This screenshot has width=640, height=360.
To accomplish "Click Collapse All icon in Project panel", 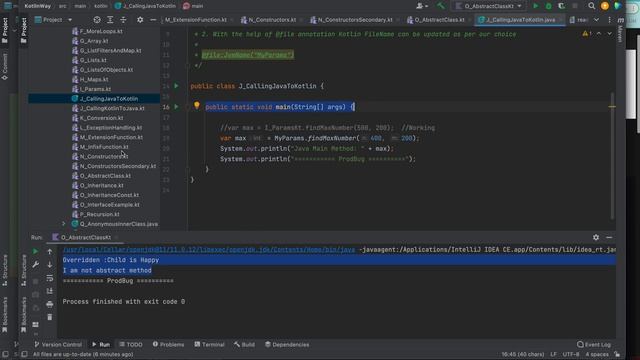I will point(123,20).
